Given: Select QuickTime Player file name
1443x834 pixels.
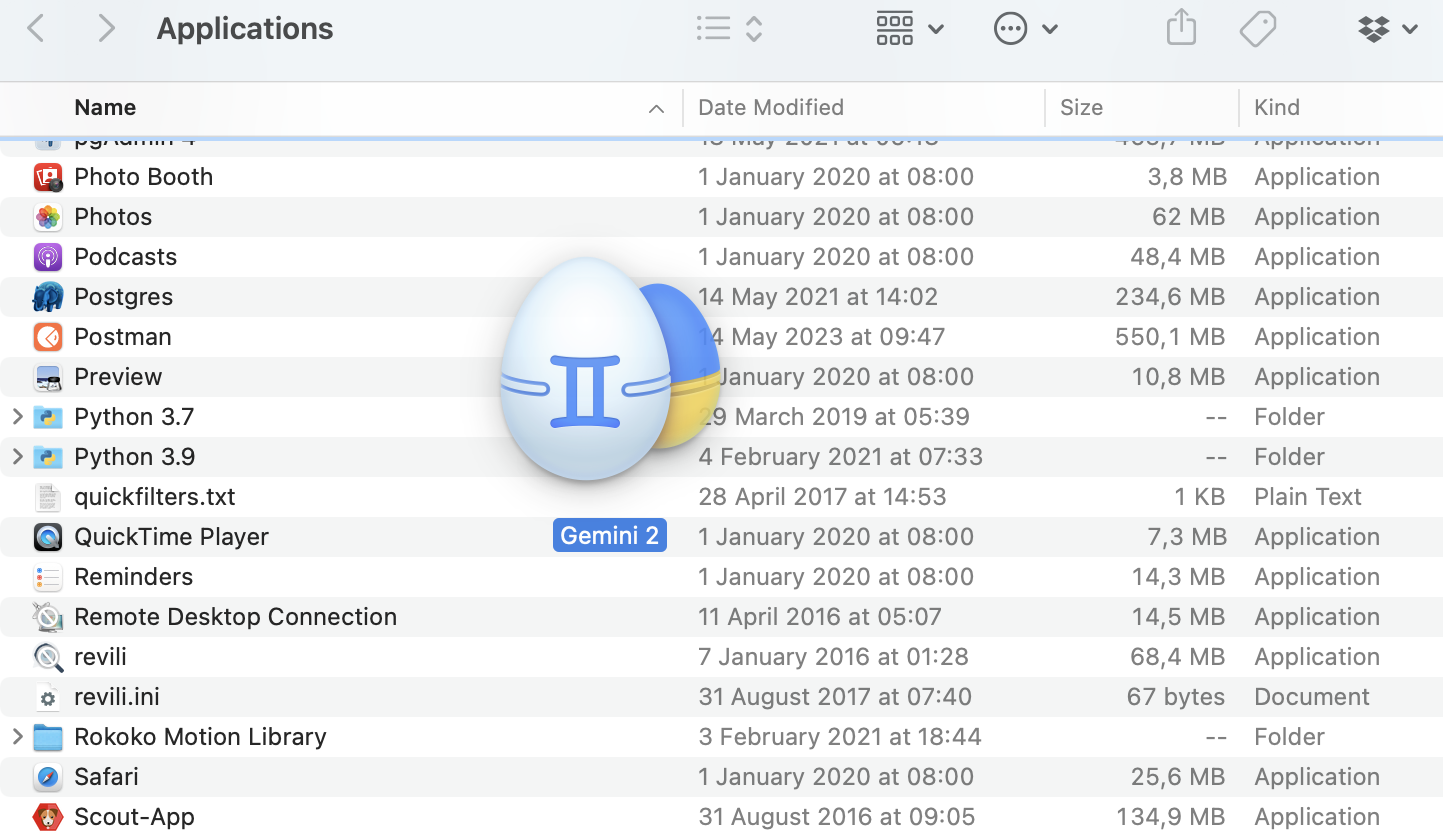Looking at the screenshot, I should point(171,537).
